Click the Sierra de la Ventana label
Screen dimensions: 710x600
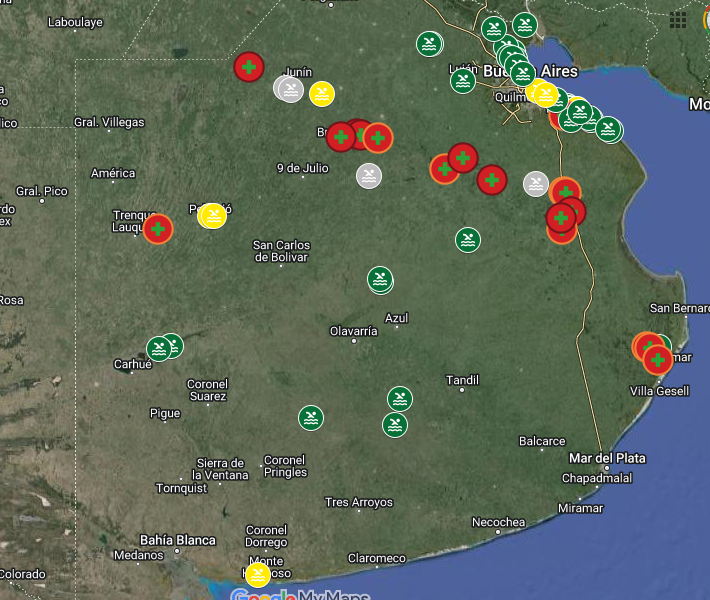[221, 469]
